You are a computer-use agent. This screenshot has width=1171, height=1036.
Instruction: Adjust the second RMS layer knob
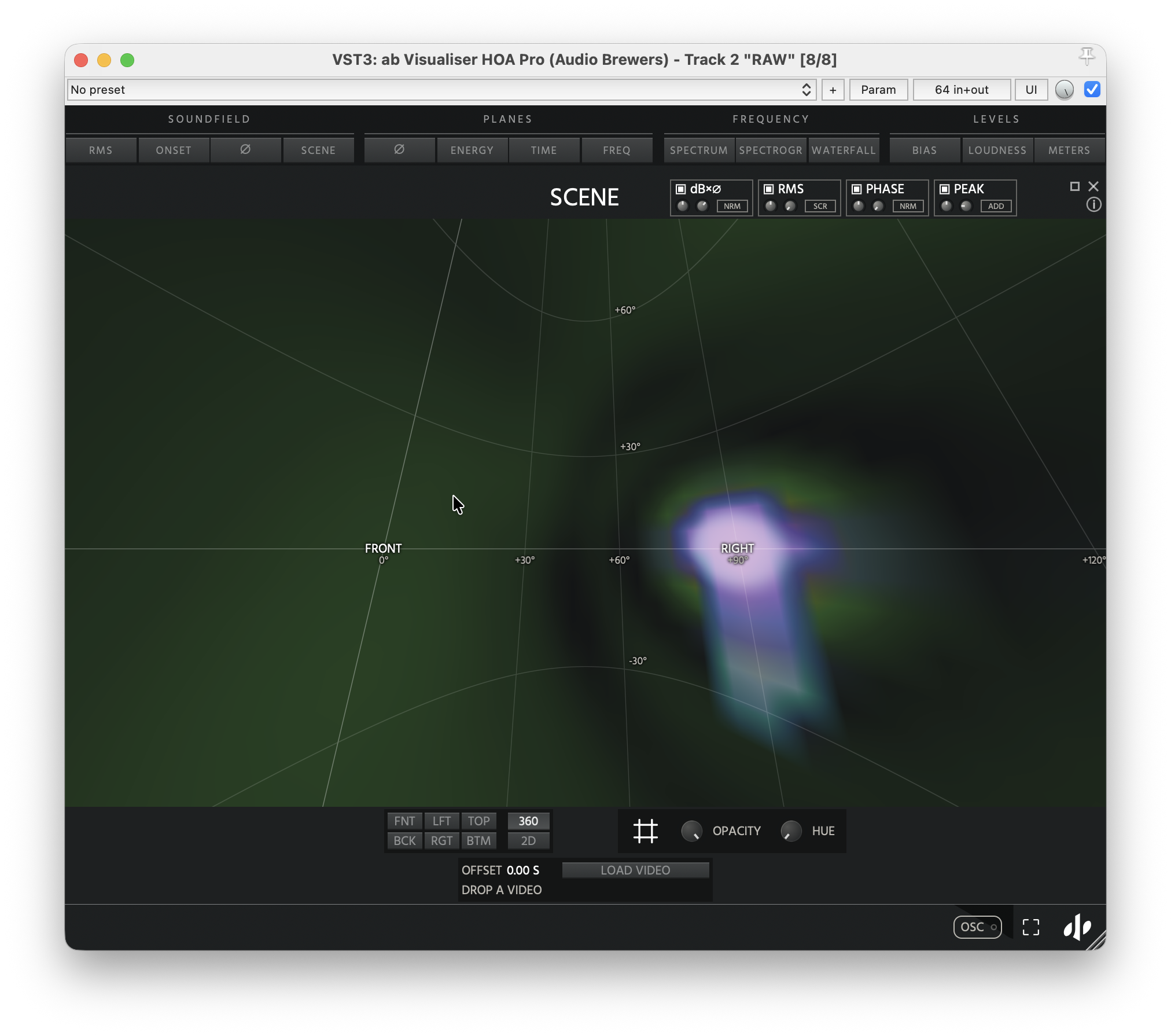coord(790,206)
